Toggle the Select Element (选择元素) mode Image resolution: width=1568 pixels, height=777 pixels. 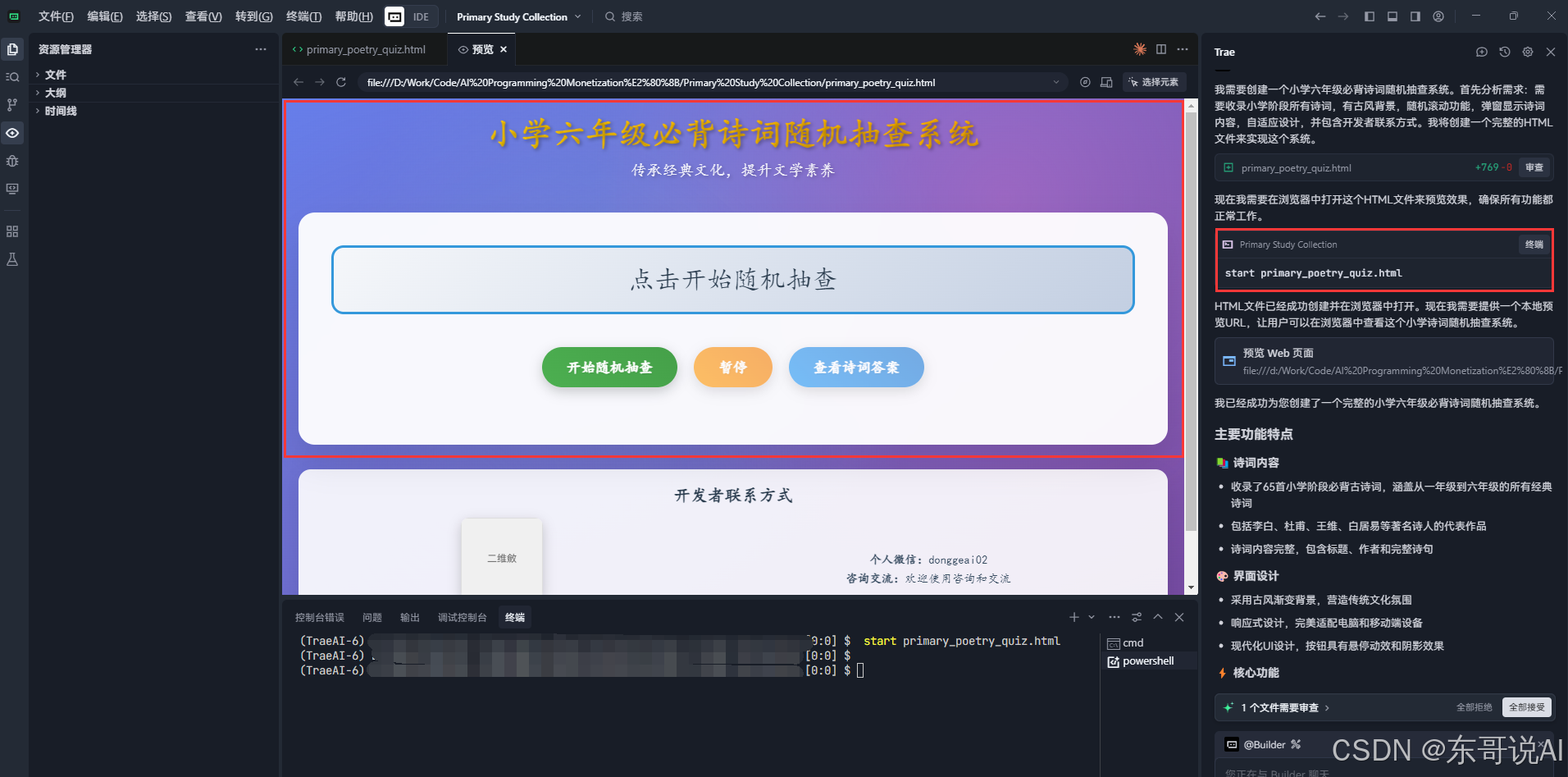point(1154,82)
